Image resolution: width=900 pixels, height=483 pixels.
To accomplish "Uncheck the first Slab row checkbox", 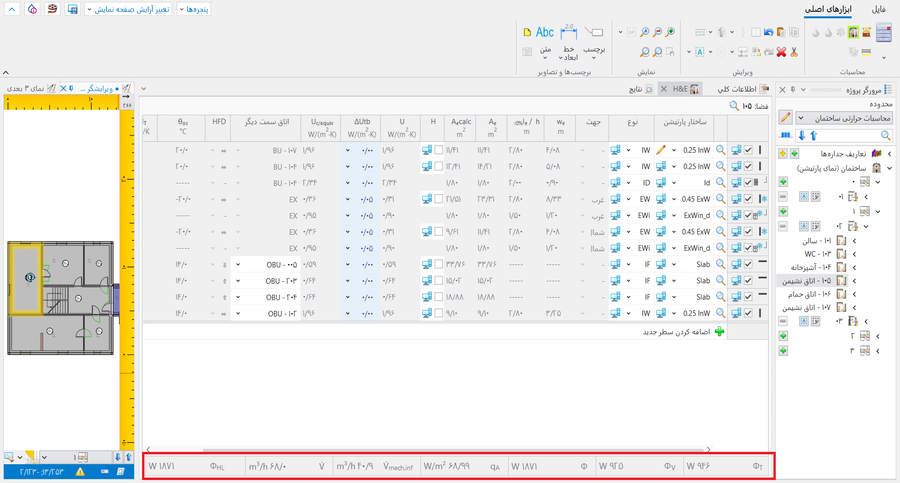I will 748,264.
